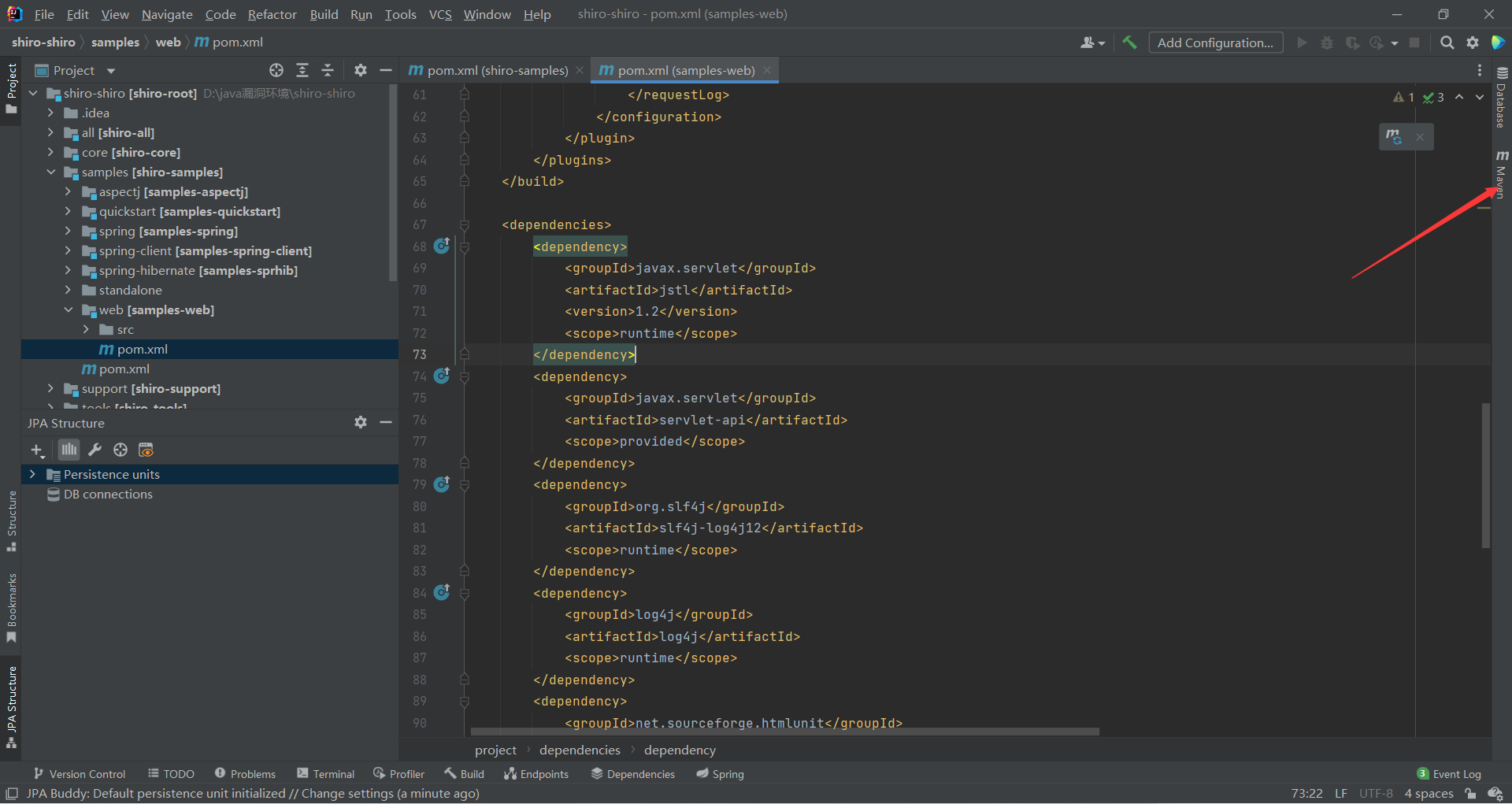Click the circular target icon in JPA toolbar
This screenshot has height=804, width=1512.
coord(120,450)
